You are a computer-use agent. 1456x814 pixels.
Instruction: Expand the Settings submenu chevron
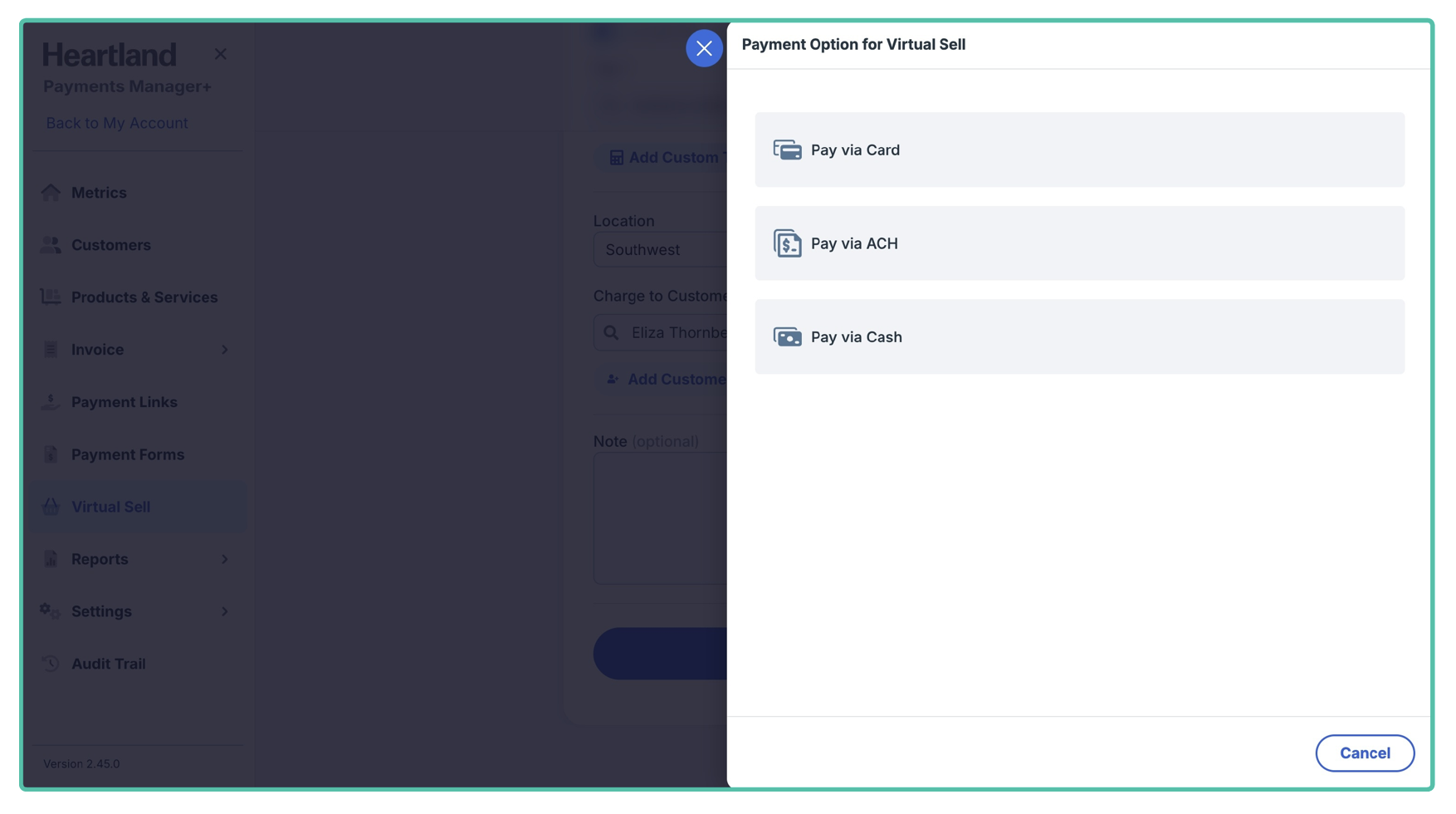tap(224, 611)
